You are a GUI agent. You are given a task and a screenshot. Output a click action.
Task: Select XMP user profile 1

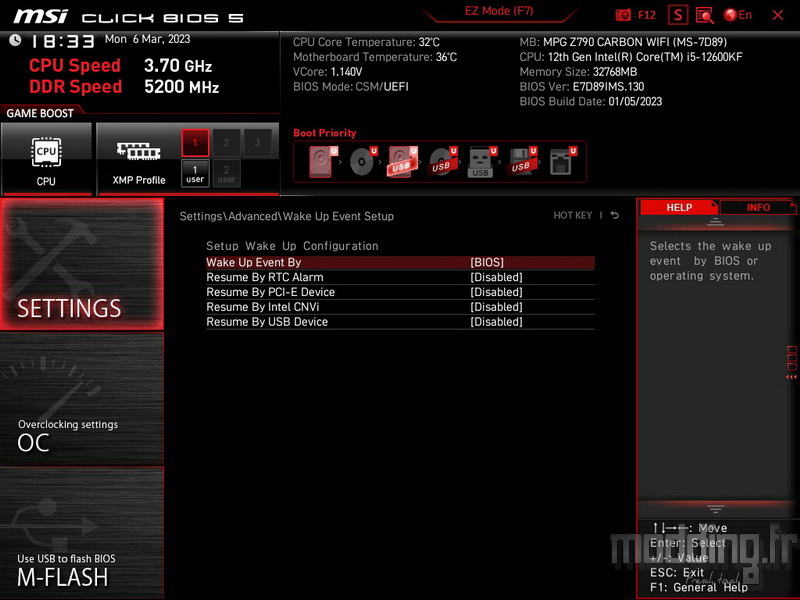coord(195,173)
